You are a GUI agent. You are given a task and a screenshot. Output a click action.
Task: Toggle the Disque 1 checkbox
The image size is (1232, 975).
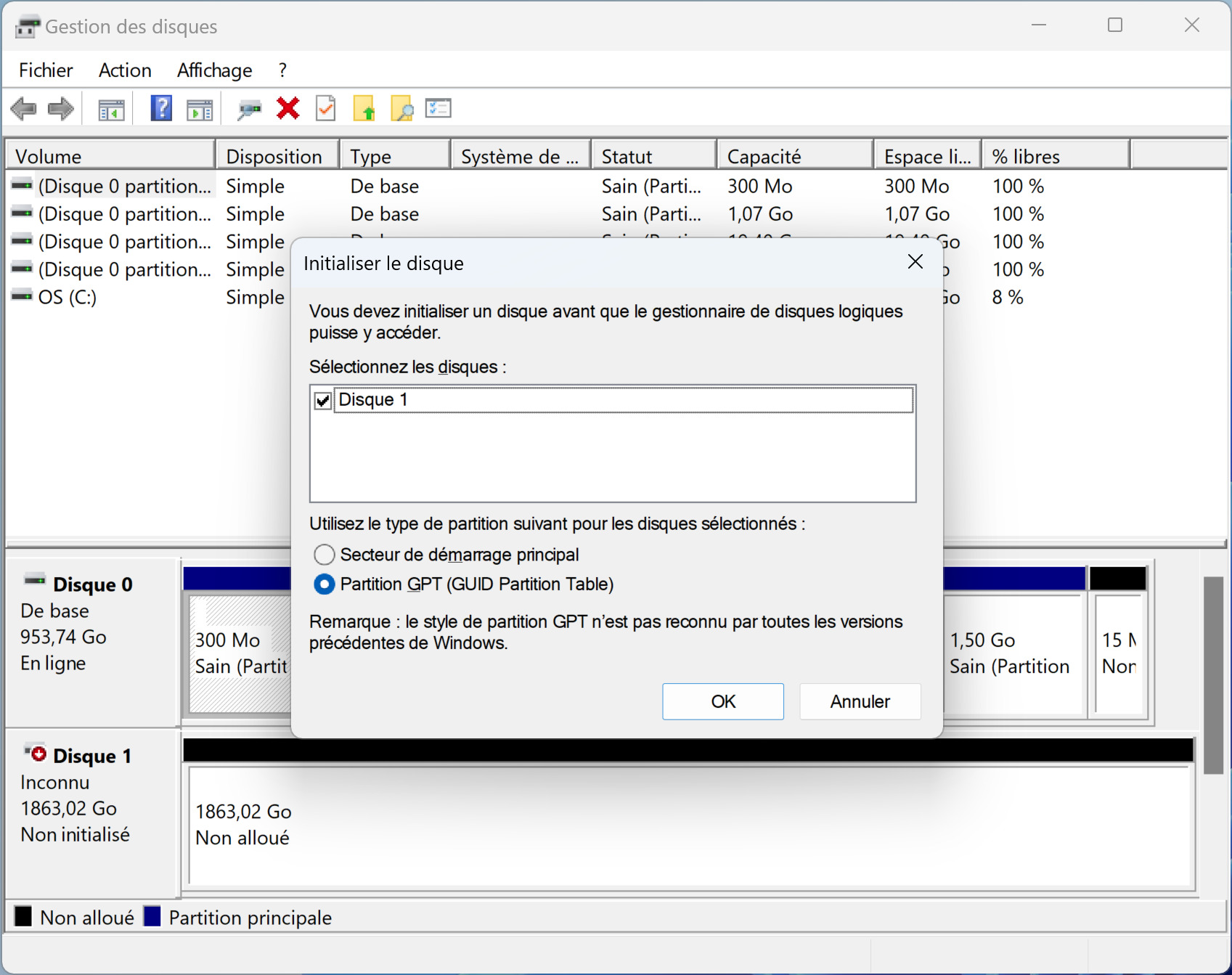point(323,400)
